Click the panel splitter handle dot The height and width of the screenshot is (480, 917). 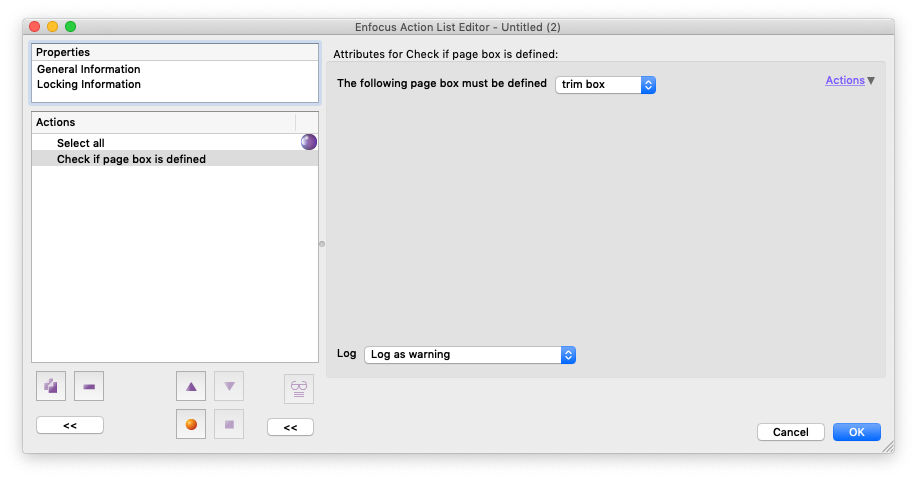[x=322, y=244]
